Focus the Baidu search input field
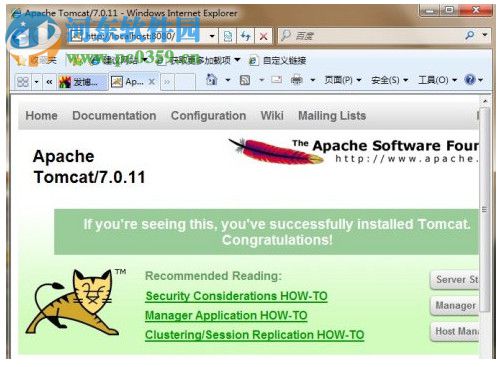This screenshot has width=501, height=367. [370, 35]
